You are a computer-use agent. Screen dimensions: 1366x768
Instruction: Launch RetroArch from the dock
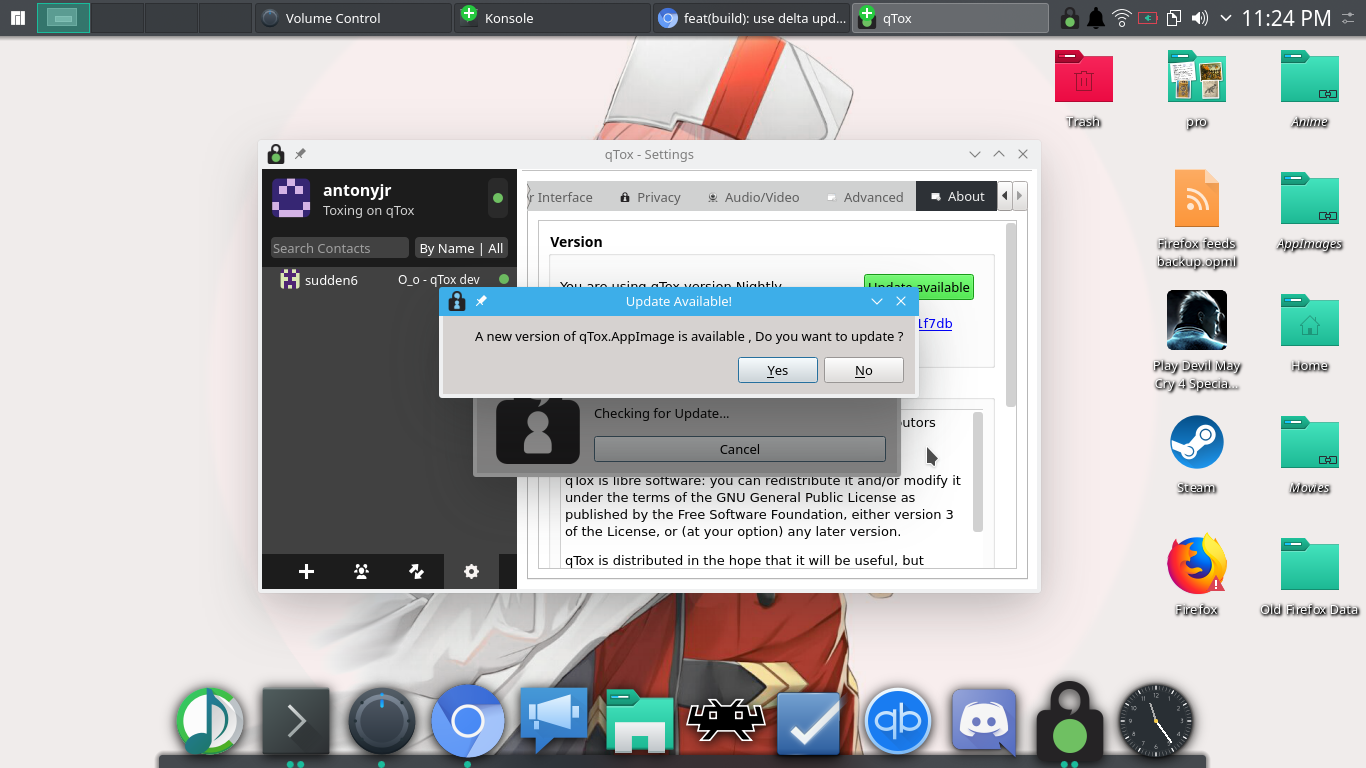[726, 721]
